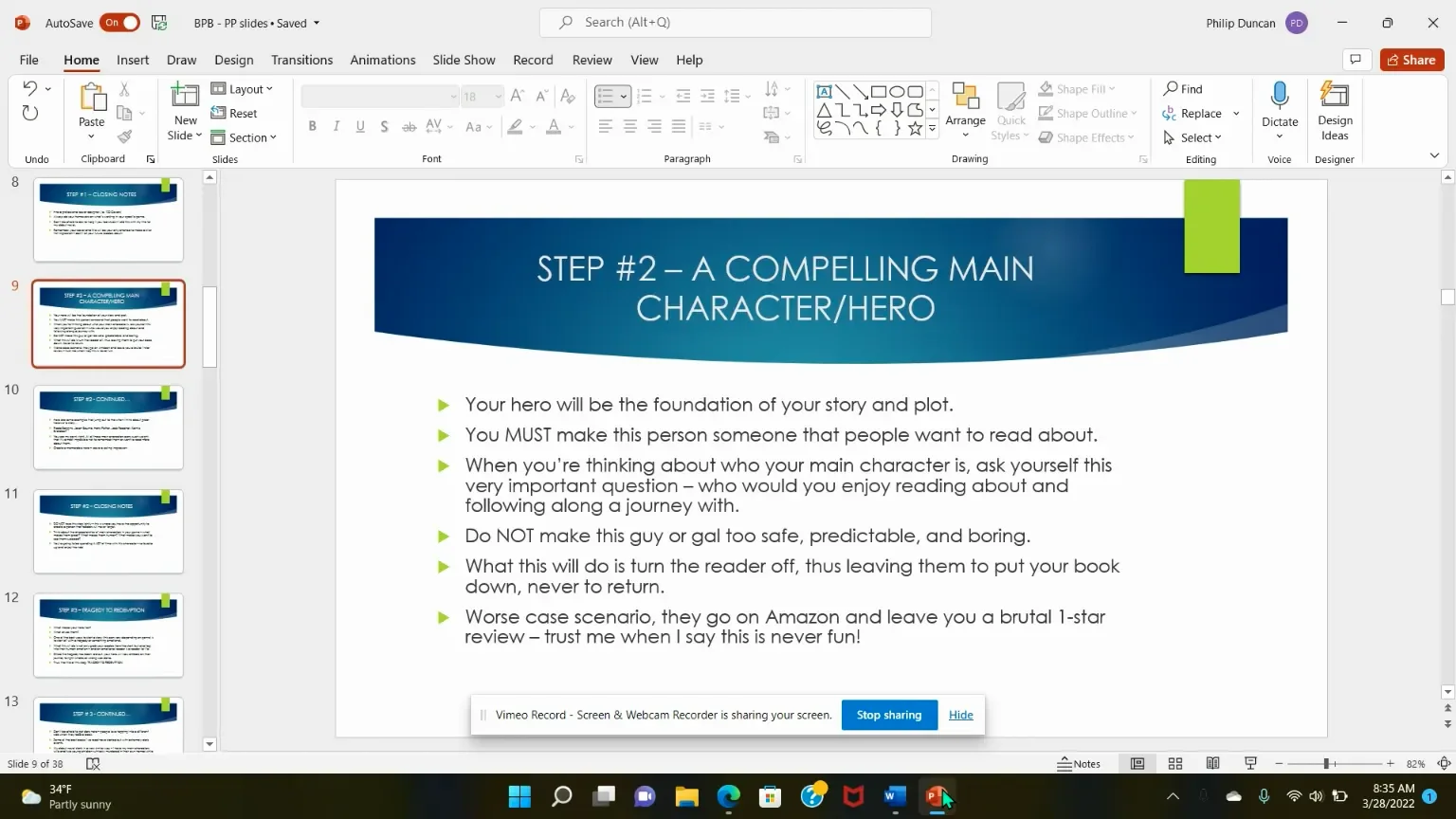1456x819 pixels.
Task: Toggle Underline formatting
Action: (360, 126)
